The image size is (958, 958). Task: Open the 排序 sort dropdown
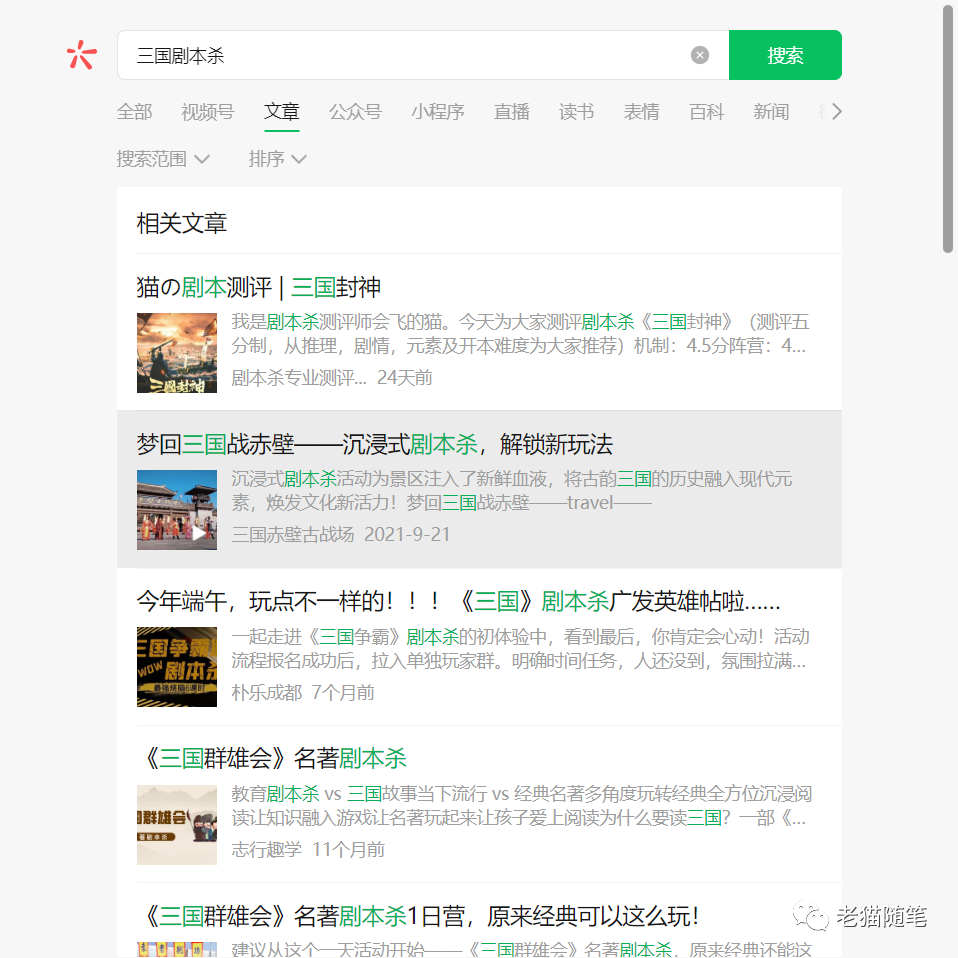[x=277, y=159]
